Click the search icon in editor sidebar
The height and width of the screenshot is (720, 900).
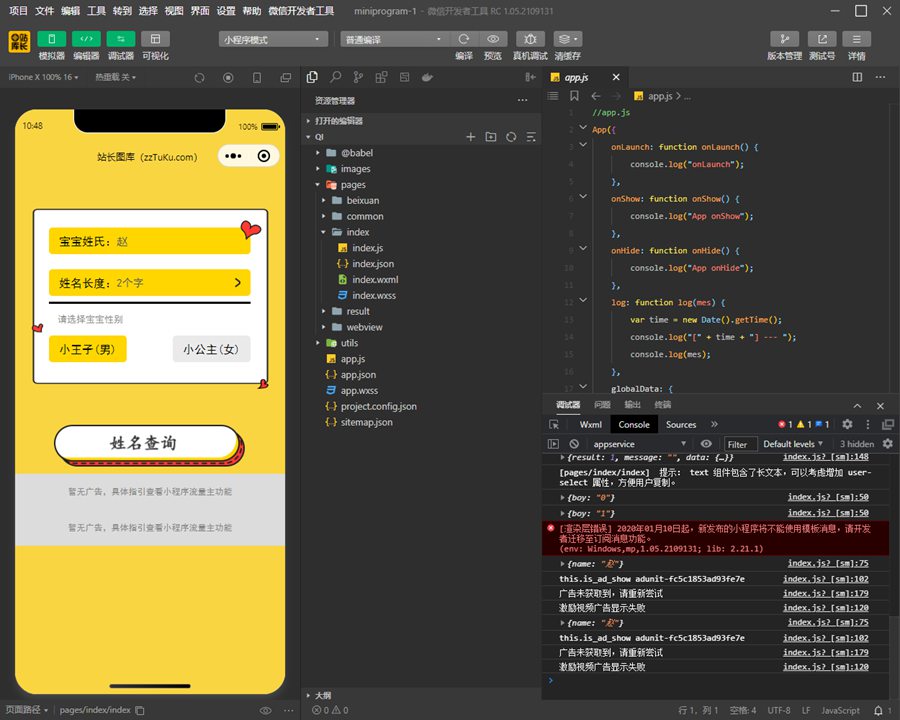[x=335, y=77]
